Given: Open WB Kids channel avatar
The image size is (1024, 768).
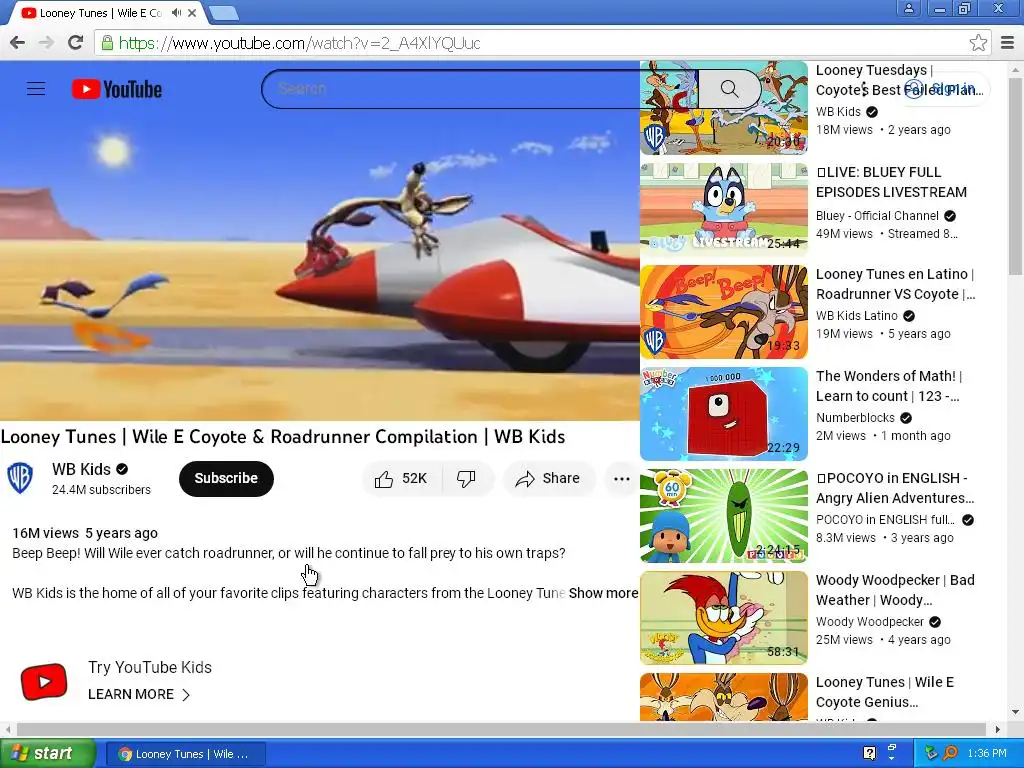Looking at the screenshot, I should click(x=20, y=479).
